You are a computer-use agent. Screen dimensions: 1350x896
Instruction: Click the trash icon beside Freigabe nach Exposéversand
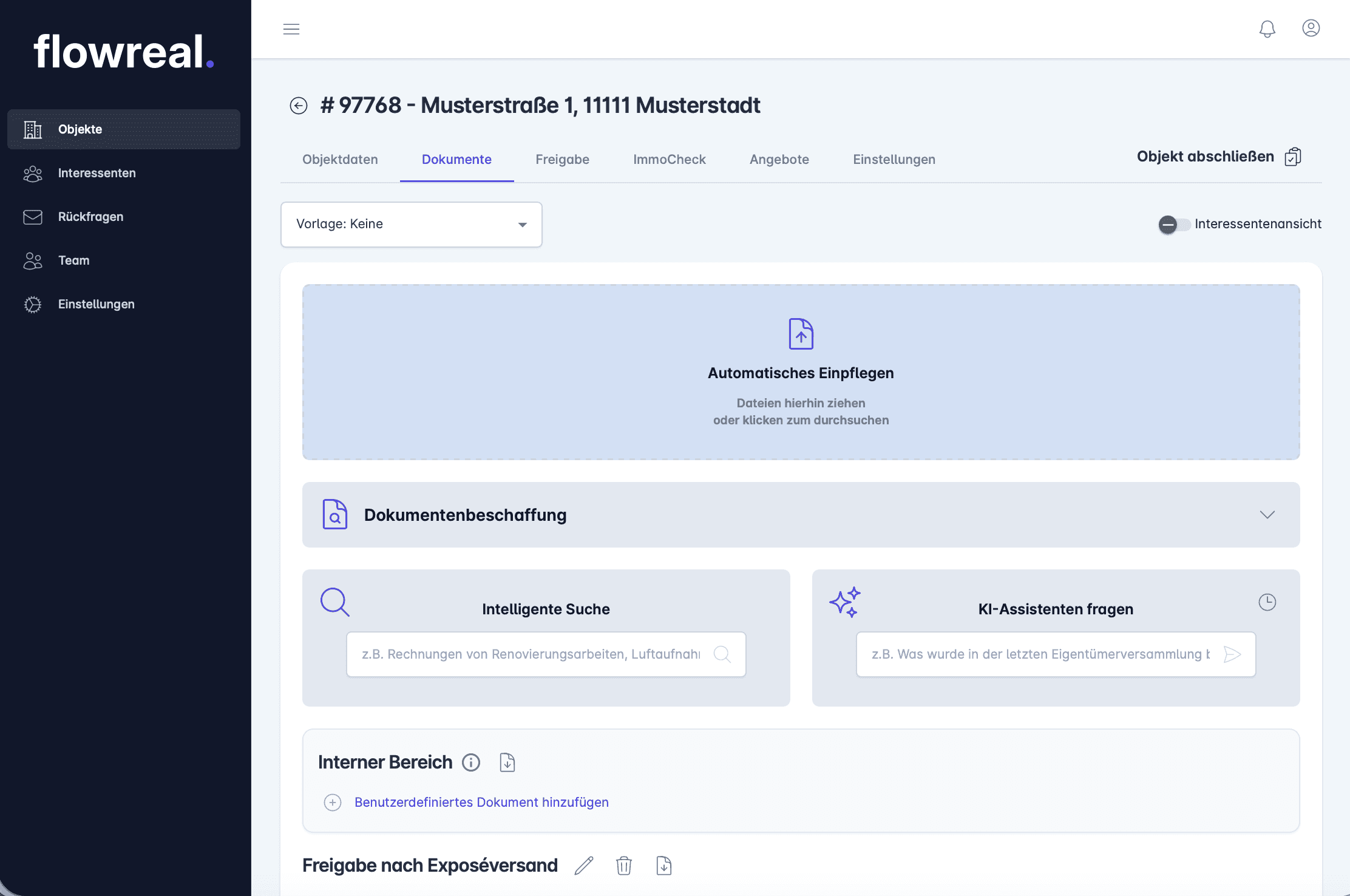pyautogui.click(x=623, y=866)
